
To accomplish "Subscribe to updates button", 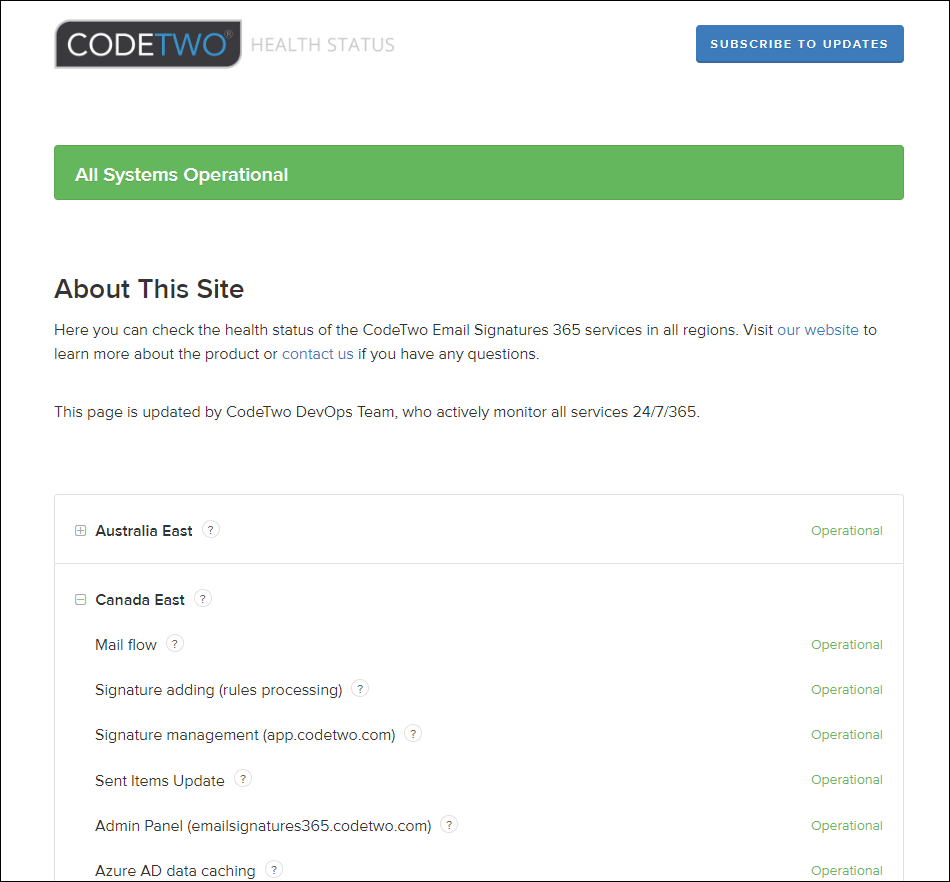I will (x=799, y=44).
